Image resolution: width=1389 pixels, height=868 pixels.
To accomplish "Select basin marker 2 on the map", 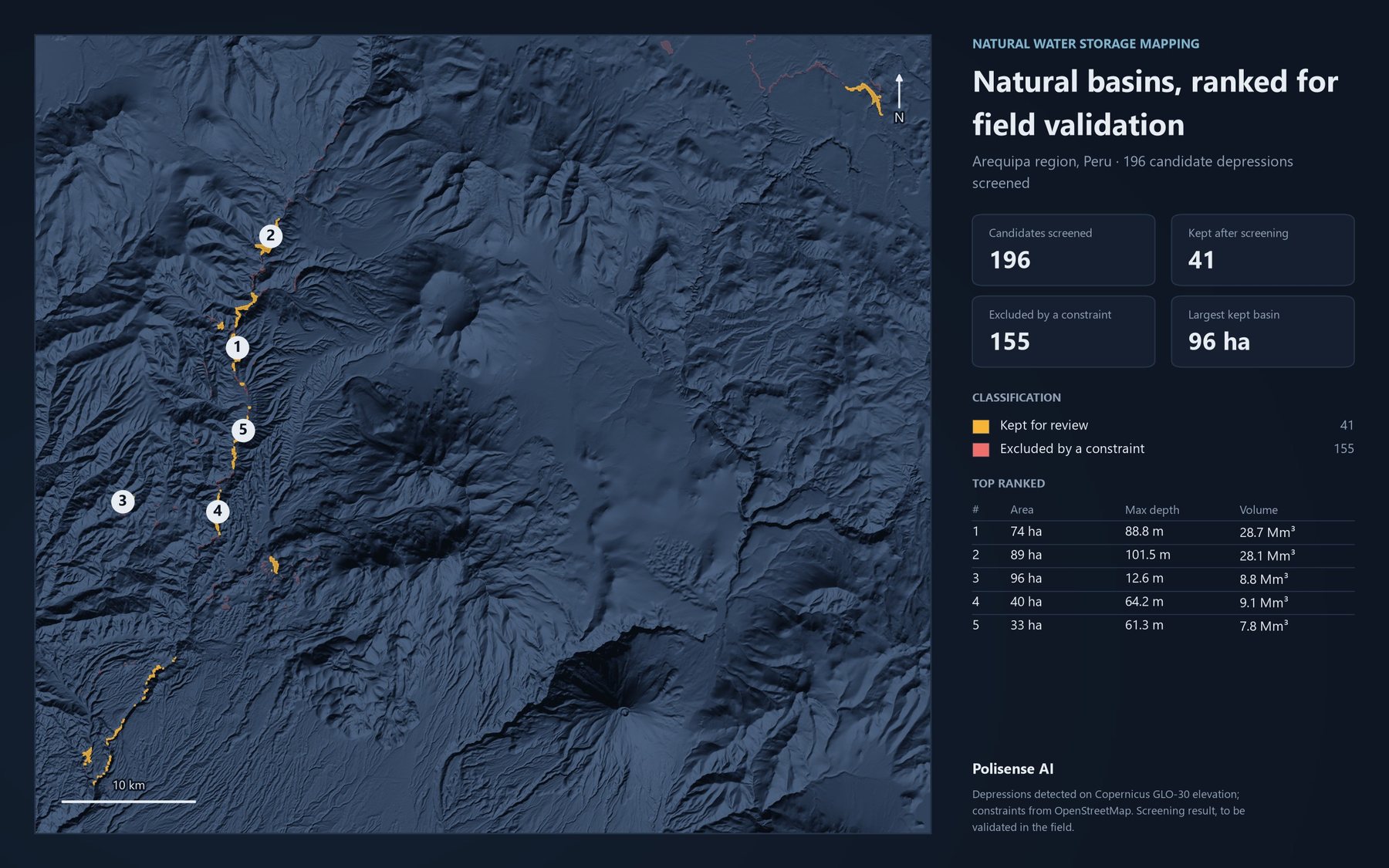I will coord(270,235).
